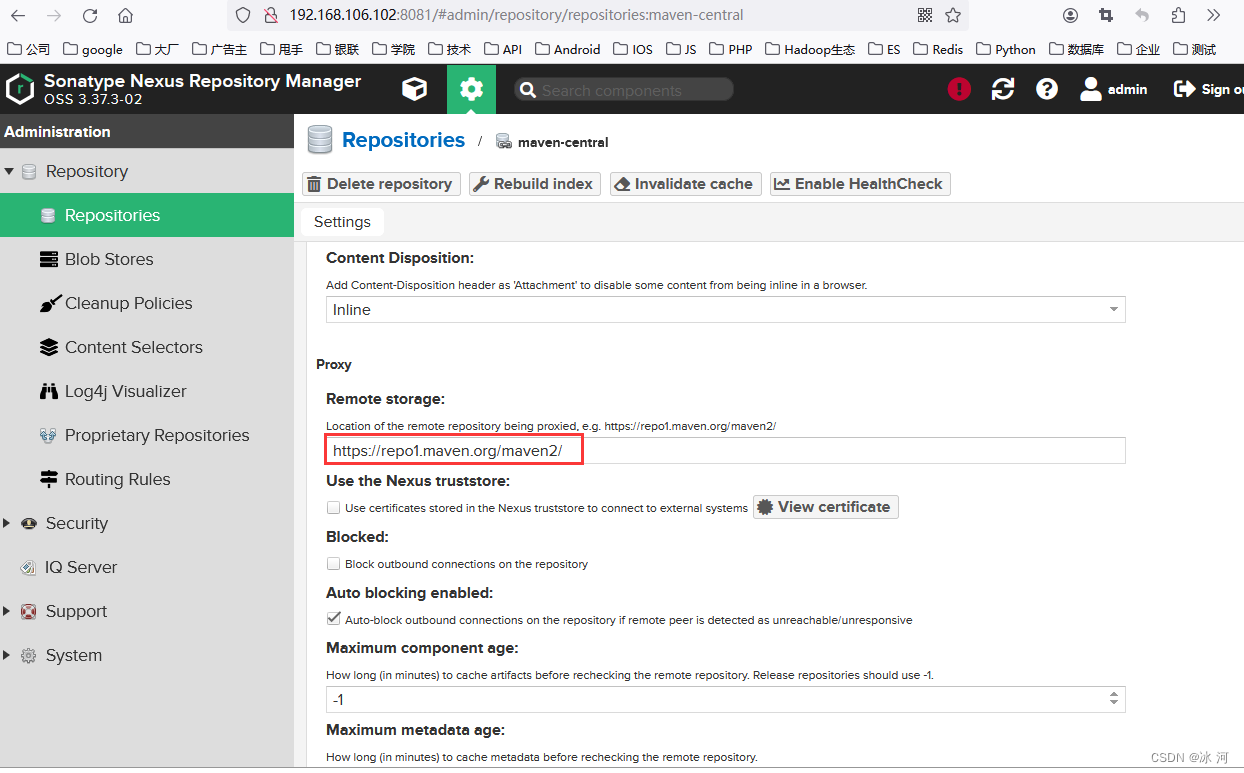
Task: Click the Nexus Repository Manager logo
Action: (x=20, y=89)
